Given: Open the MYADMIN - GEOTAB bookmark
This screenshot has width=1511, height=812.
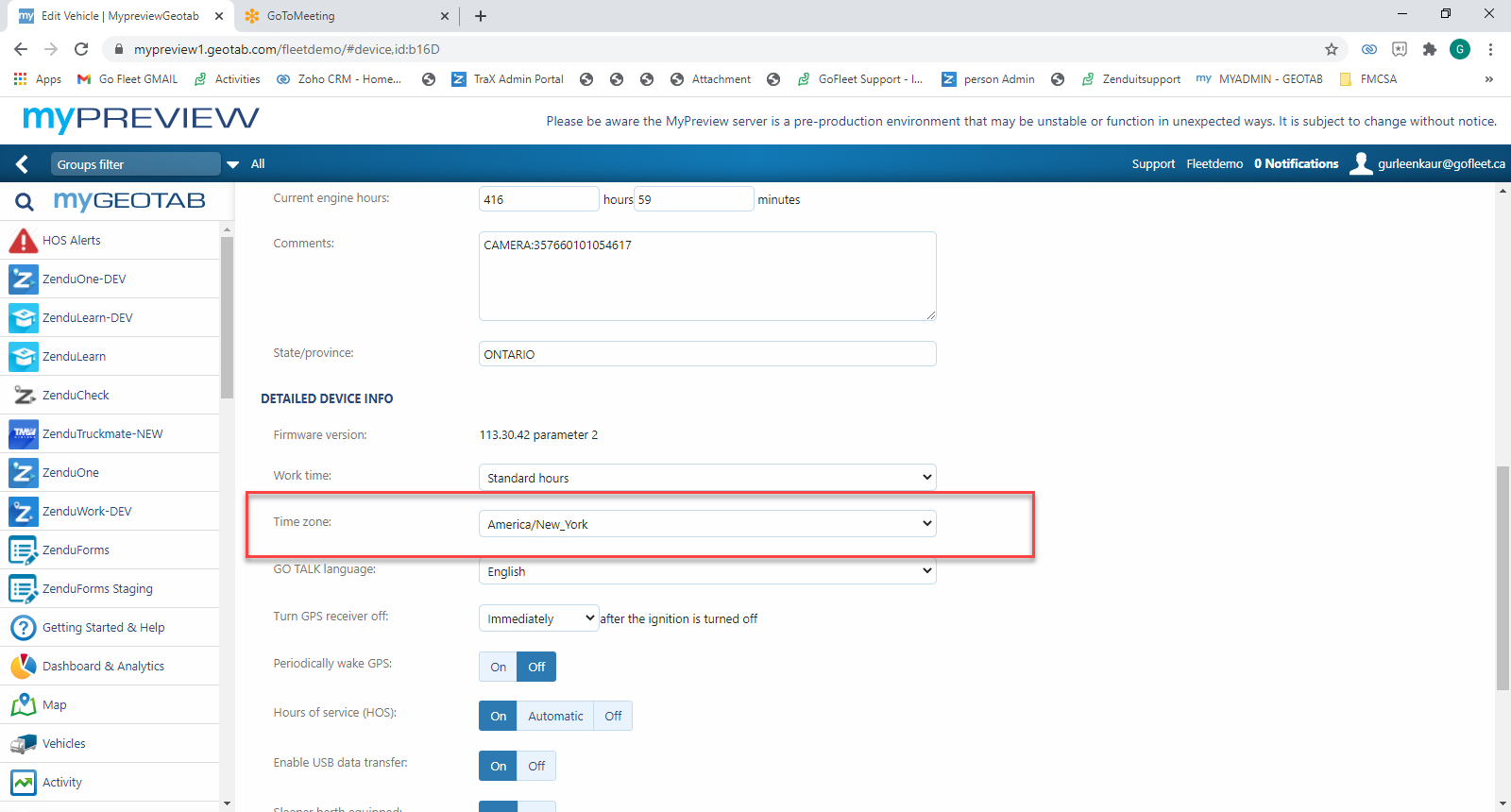Looking at the screenshot, I should [x=1260, y=79].
